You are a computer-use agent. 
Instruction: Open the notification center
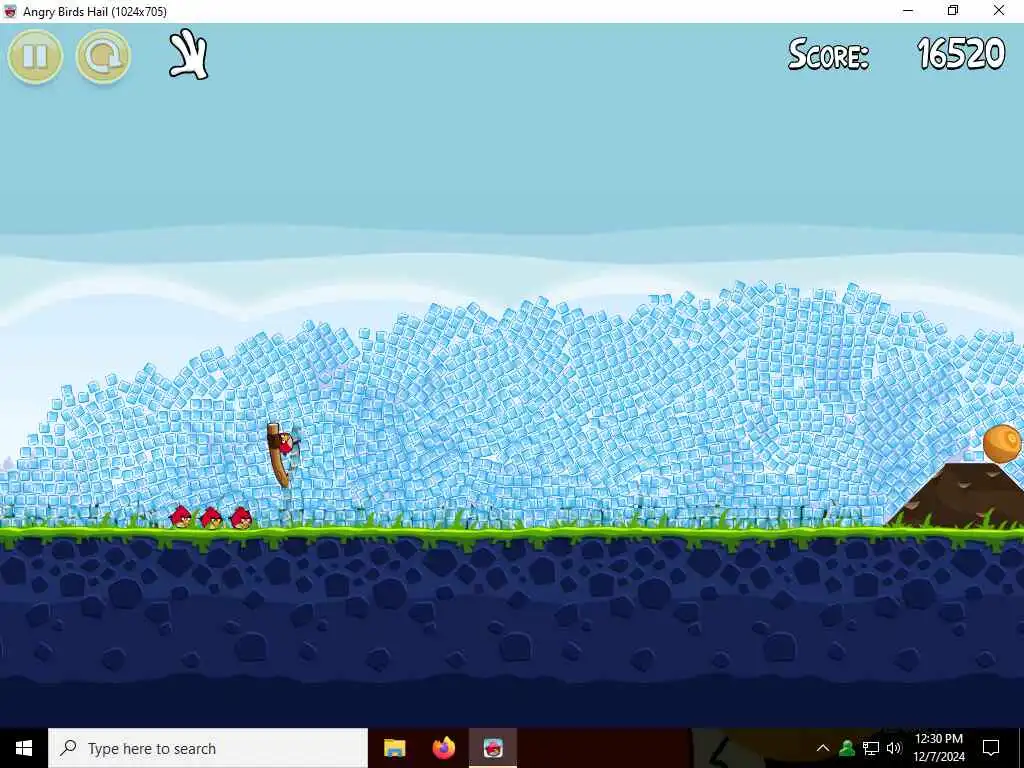991,748
